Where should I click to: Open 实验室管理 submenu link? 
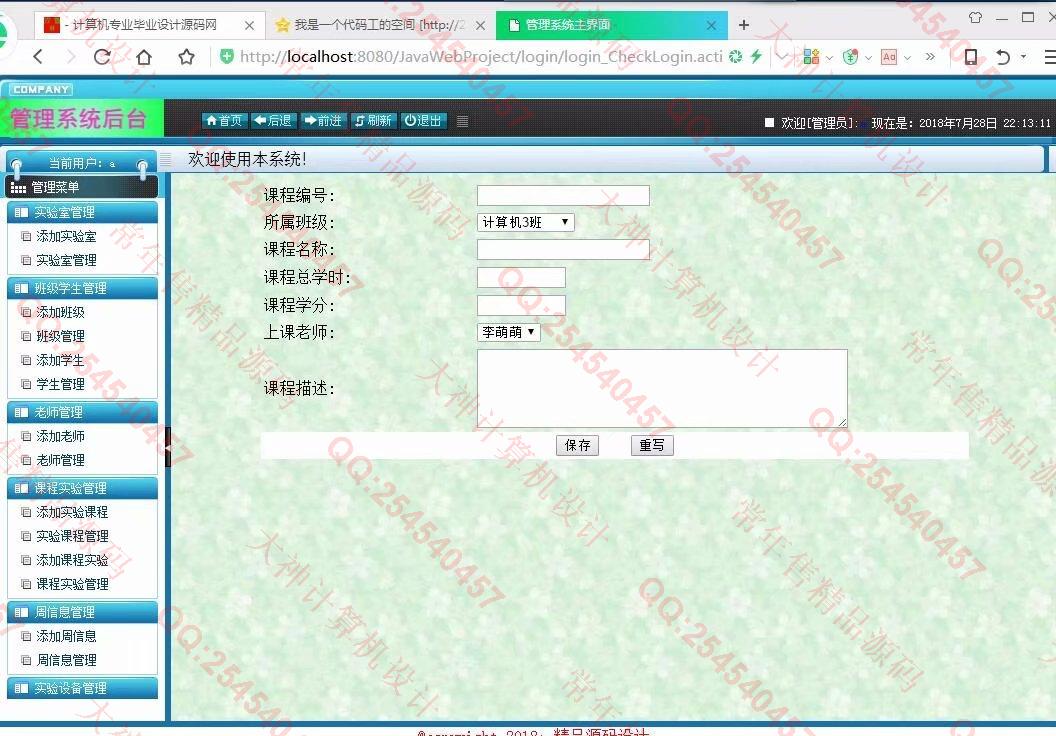[66, 261]
